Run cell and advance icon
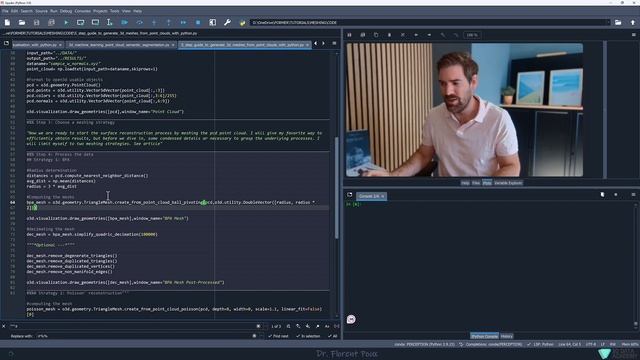This screenshot has height=360, width=640. (x=95, y=22)
